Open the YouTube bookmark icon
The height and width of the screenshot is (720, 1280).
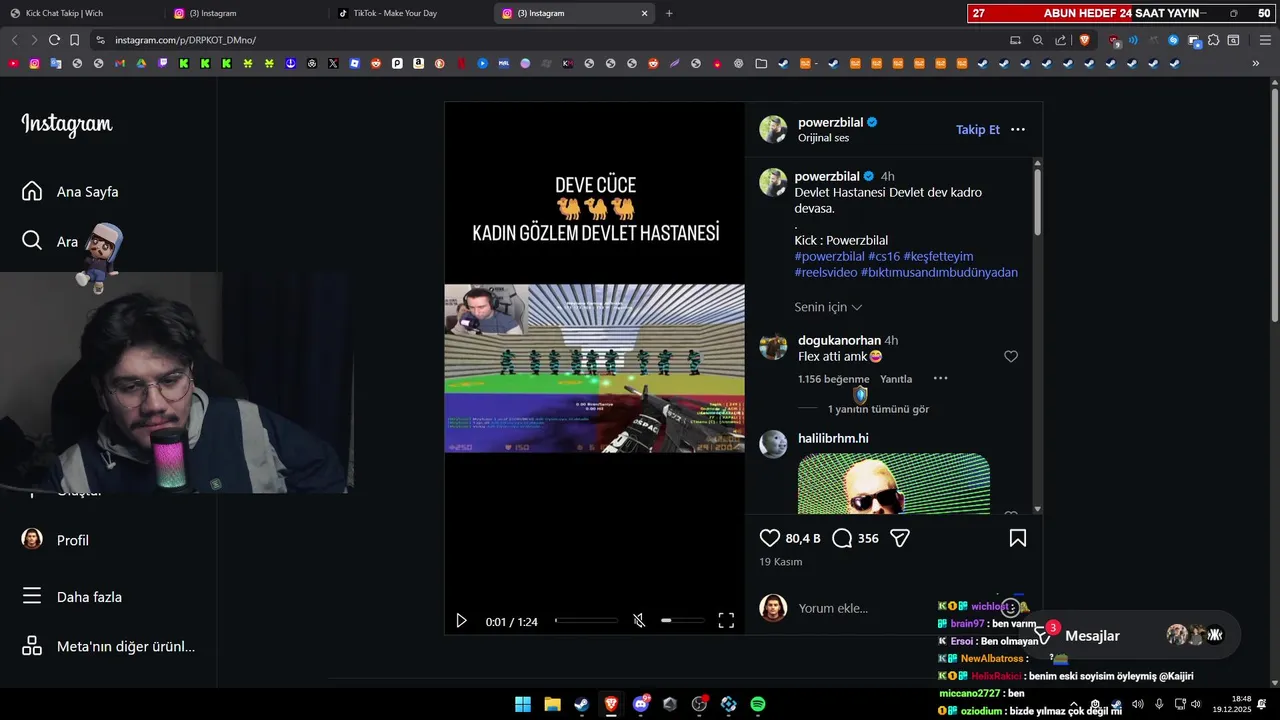pos(13,63)
